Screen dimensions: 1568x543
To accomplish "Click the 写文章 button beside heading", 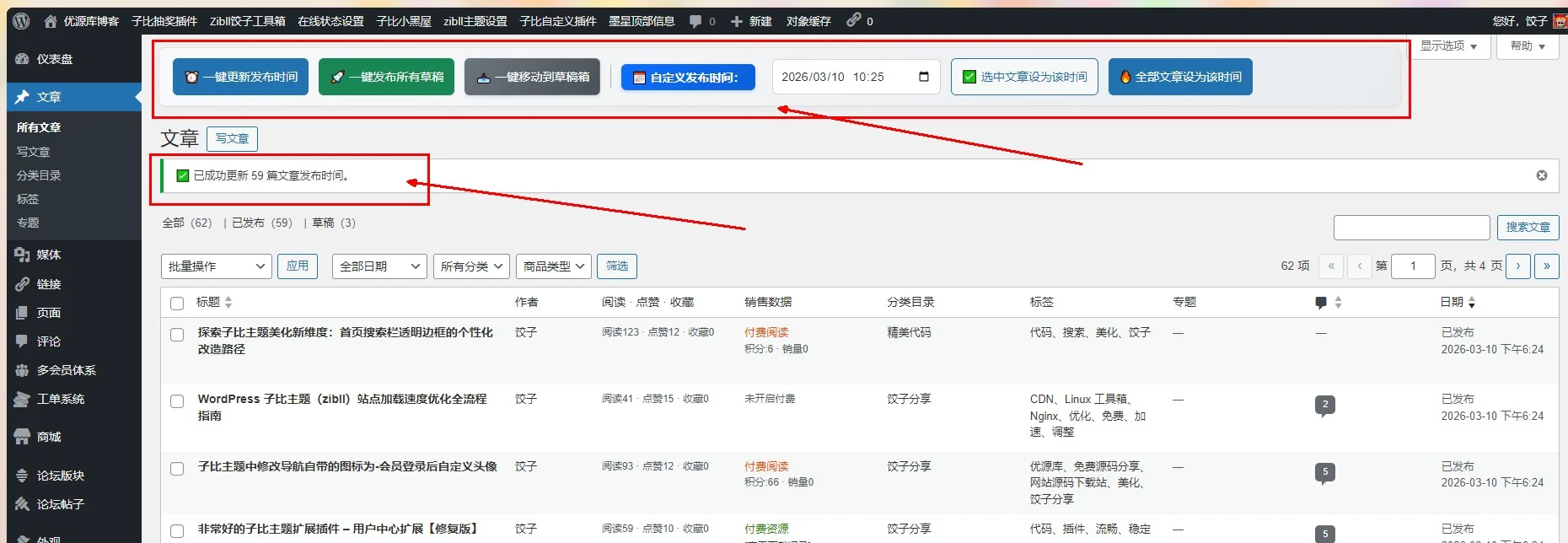I will (x=232, y=138).
